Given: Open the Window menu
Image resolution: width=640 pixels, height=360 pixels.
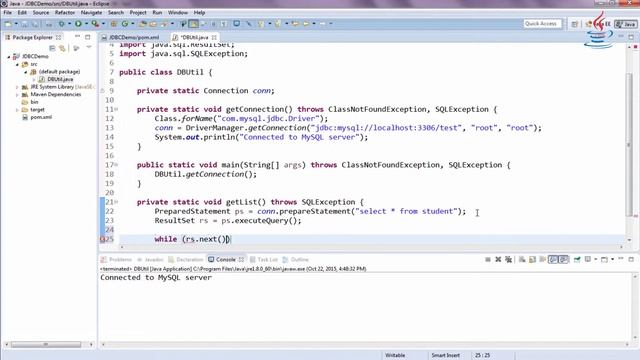Looking at the screenshot, I should pyautogui.click(x=178, y=13).
